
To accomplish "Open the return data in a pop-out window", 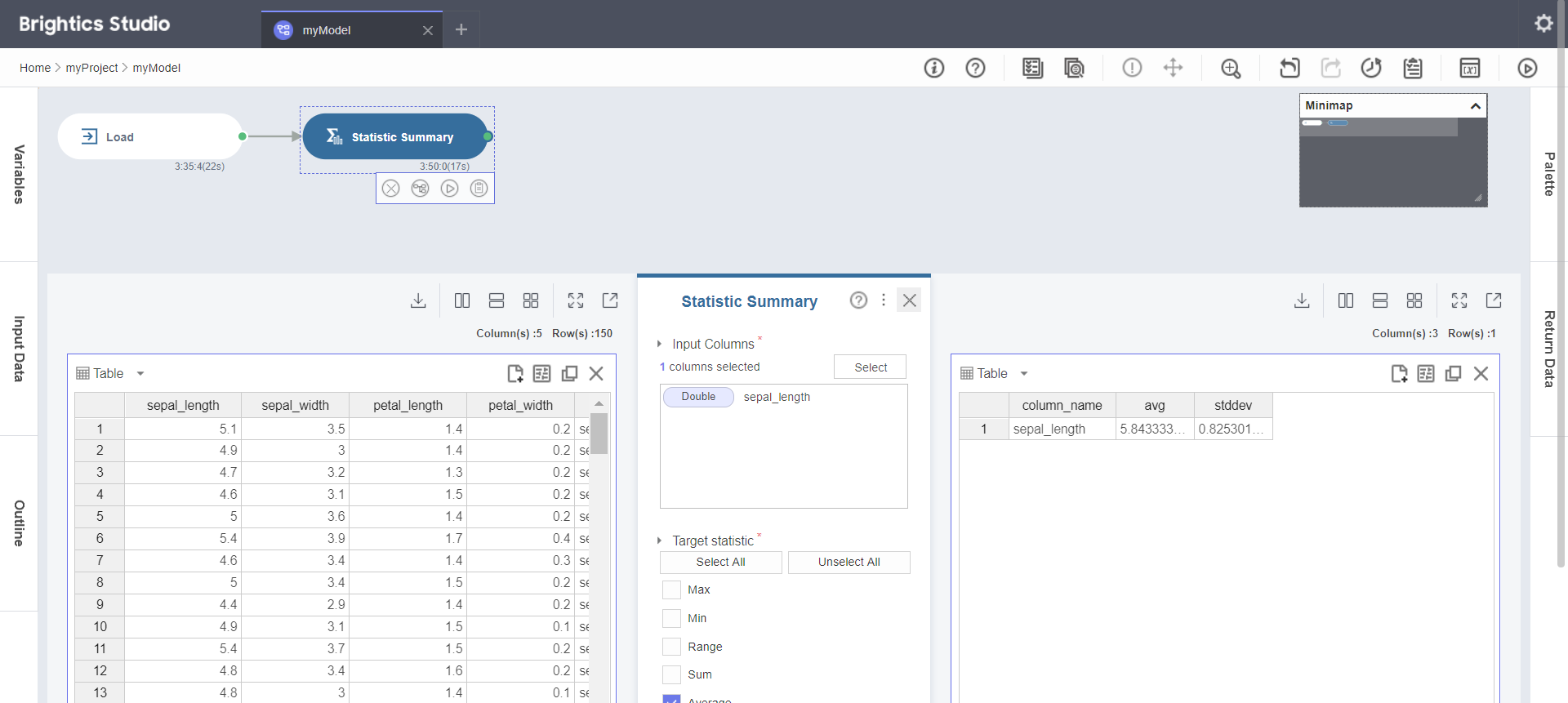I will tap(1494, 300).
